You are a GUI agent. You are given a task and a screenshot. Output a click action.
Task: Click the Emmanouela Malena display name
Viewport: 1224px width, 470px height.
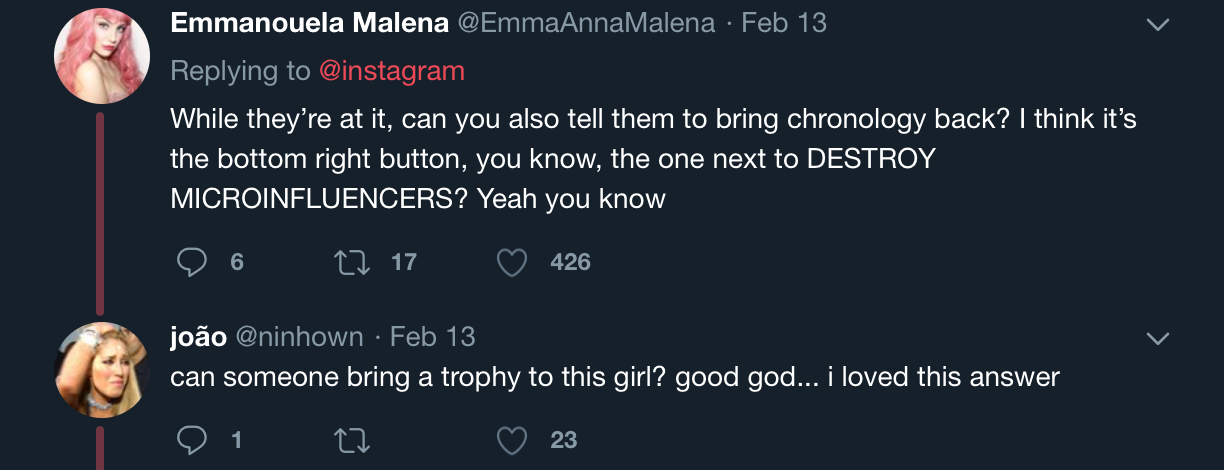tap(309, 23)
